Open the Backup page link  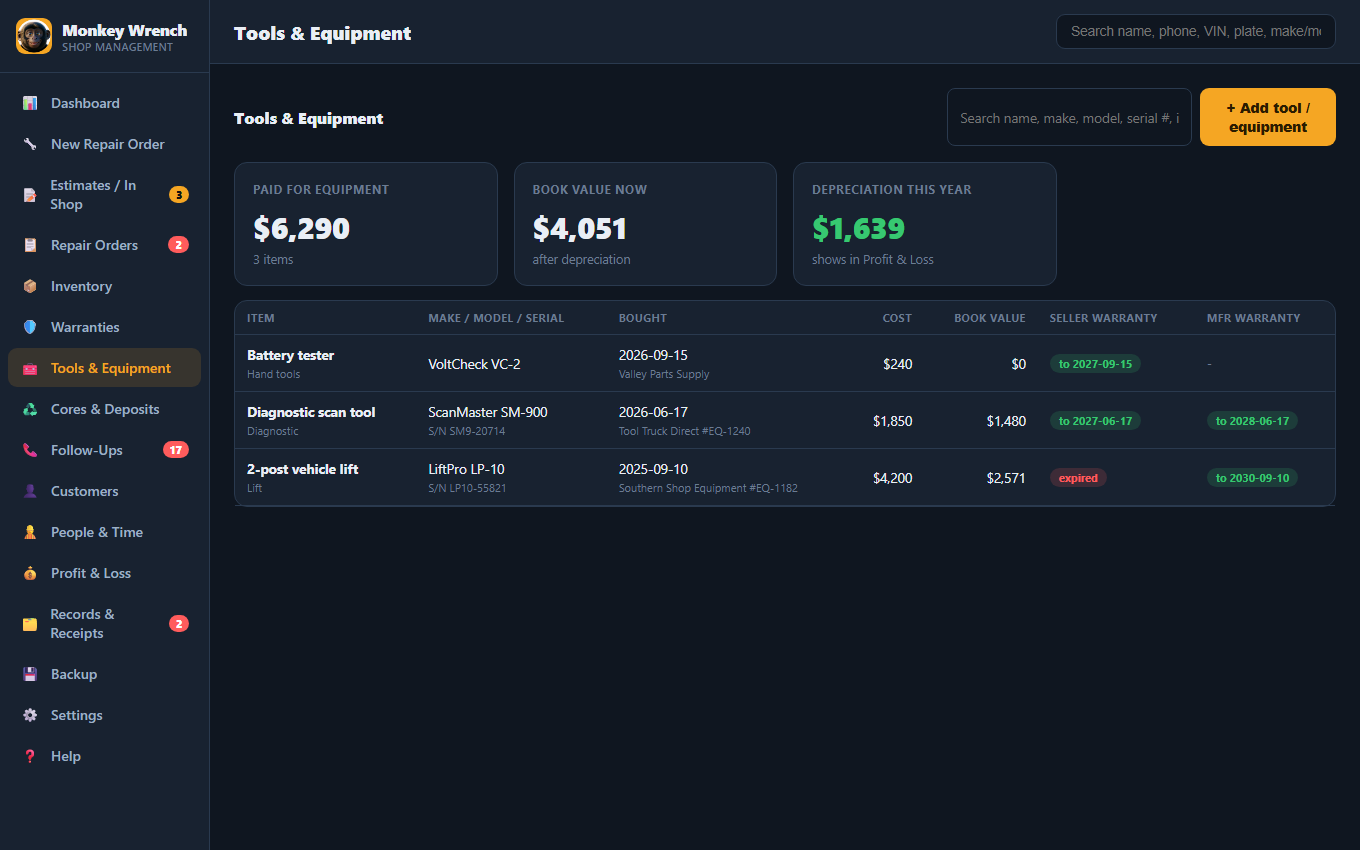(x=104, y=674)
